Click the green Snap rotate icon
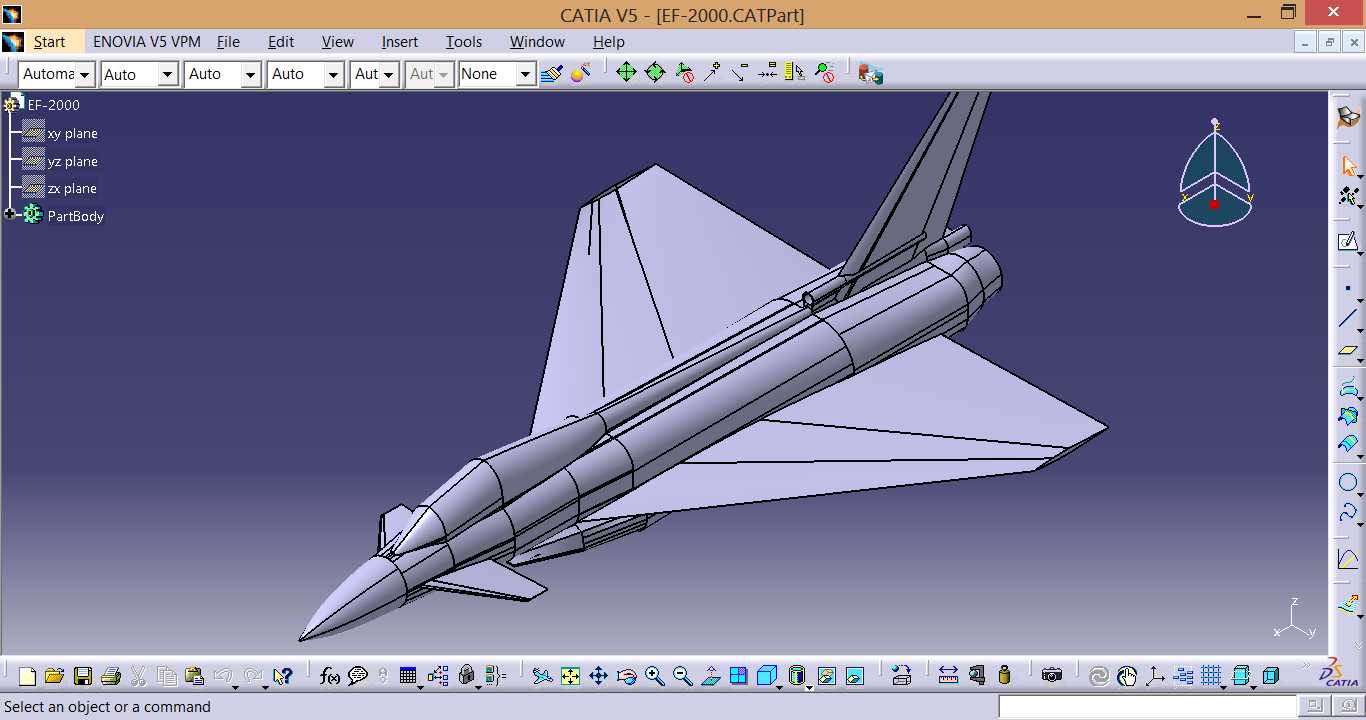 point(655,73)
